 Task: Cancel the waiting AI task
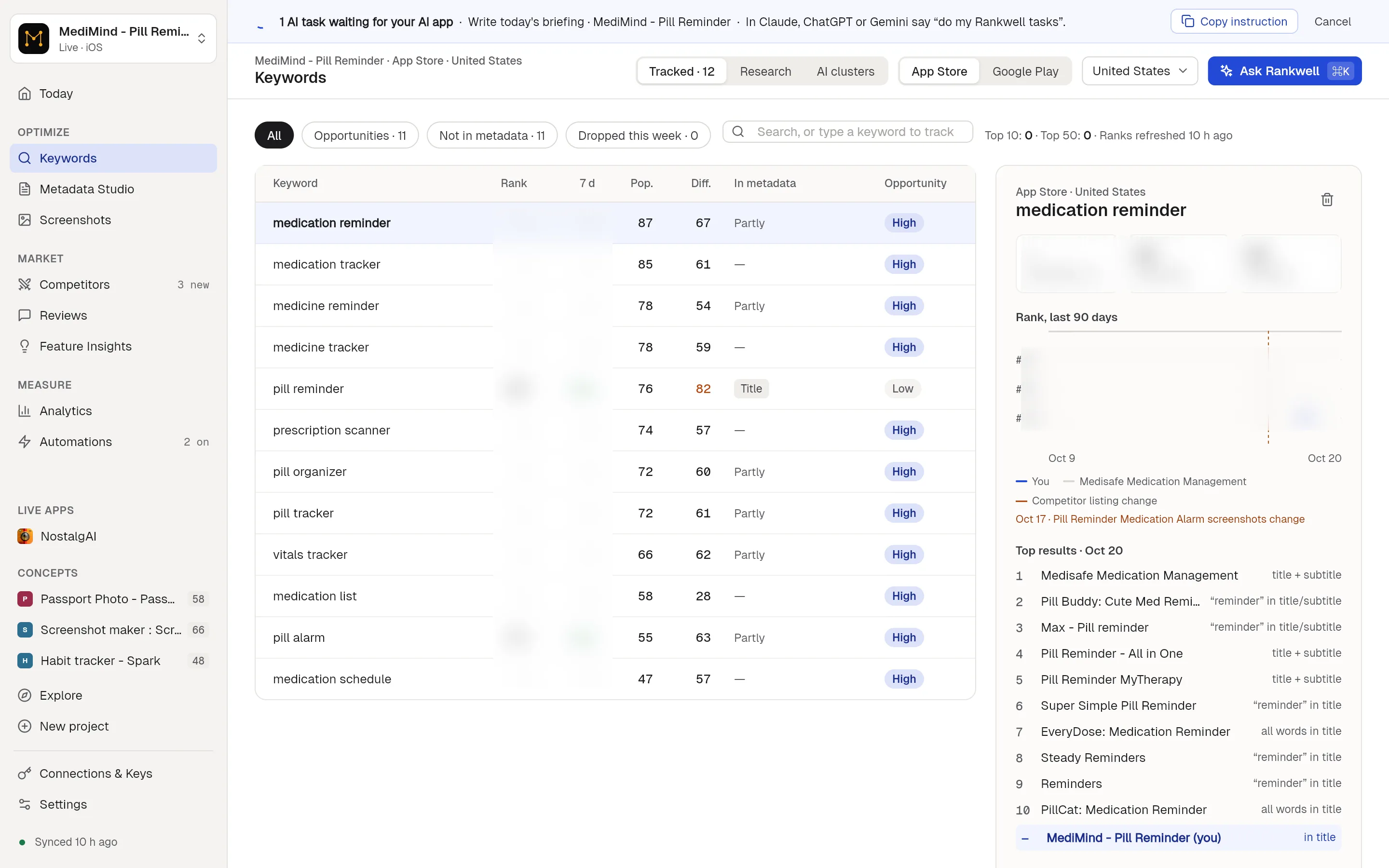pos(1332,22)
